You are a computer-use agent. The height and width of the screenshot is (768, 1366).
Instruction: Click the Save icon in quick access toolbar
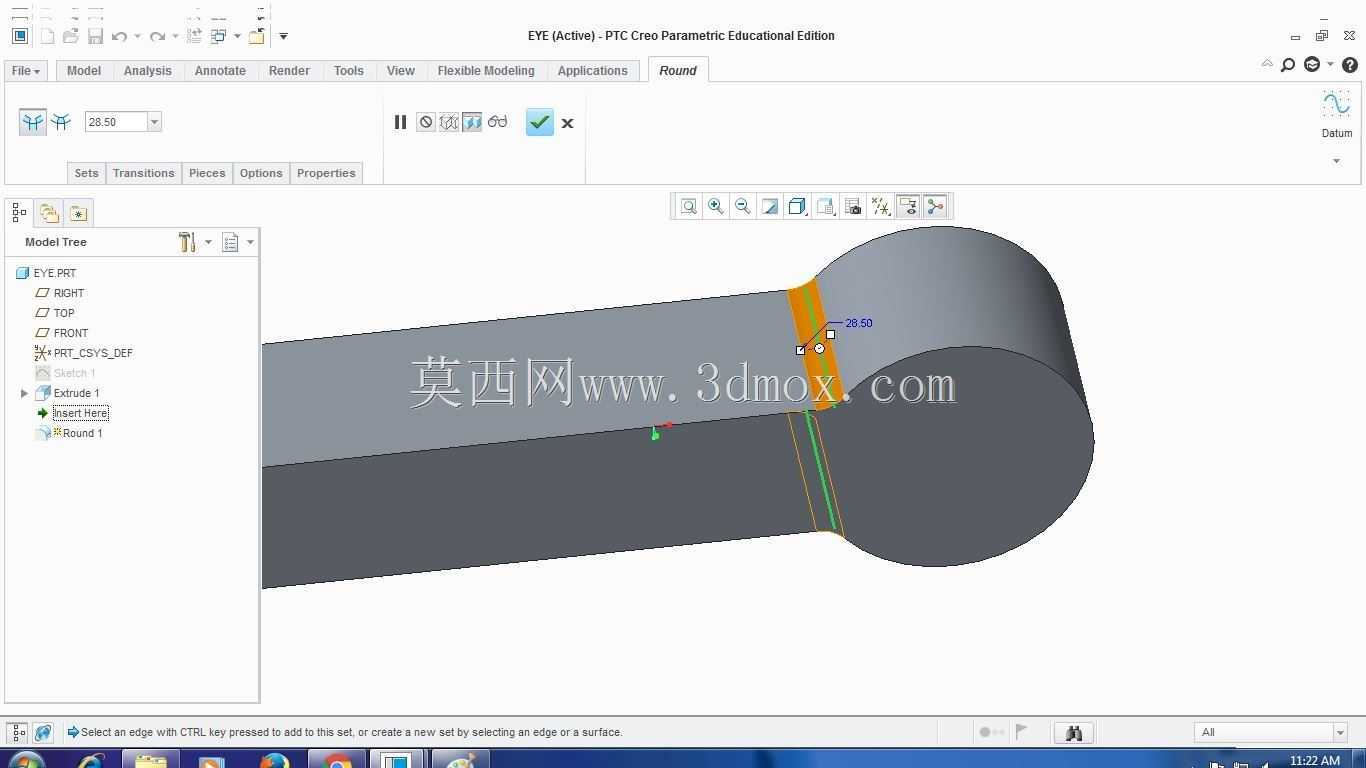click(x=95, y=36)
